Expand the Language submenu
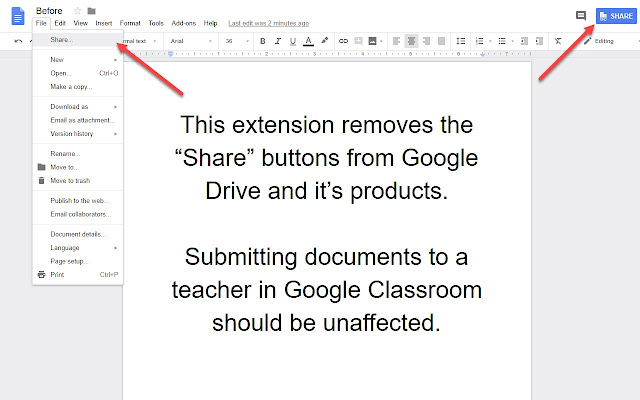The width and height of the screenshot is (640, 400). point(78,247)
